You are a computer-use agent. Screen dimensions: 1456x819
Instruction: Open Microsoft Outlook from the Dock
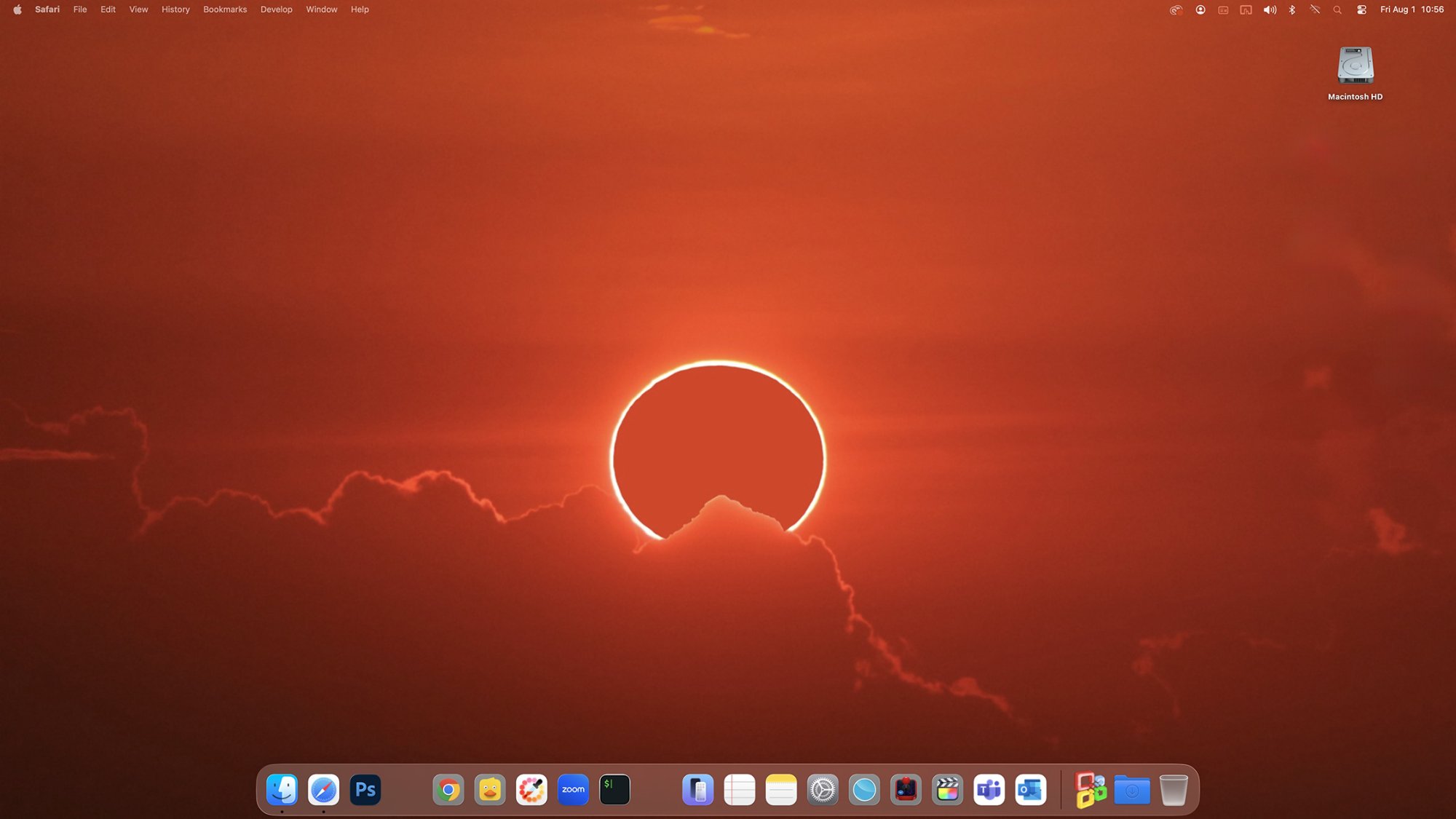click(x=1031, y=790)
